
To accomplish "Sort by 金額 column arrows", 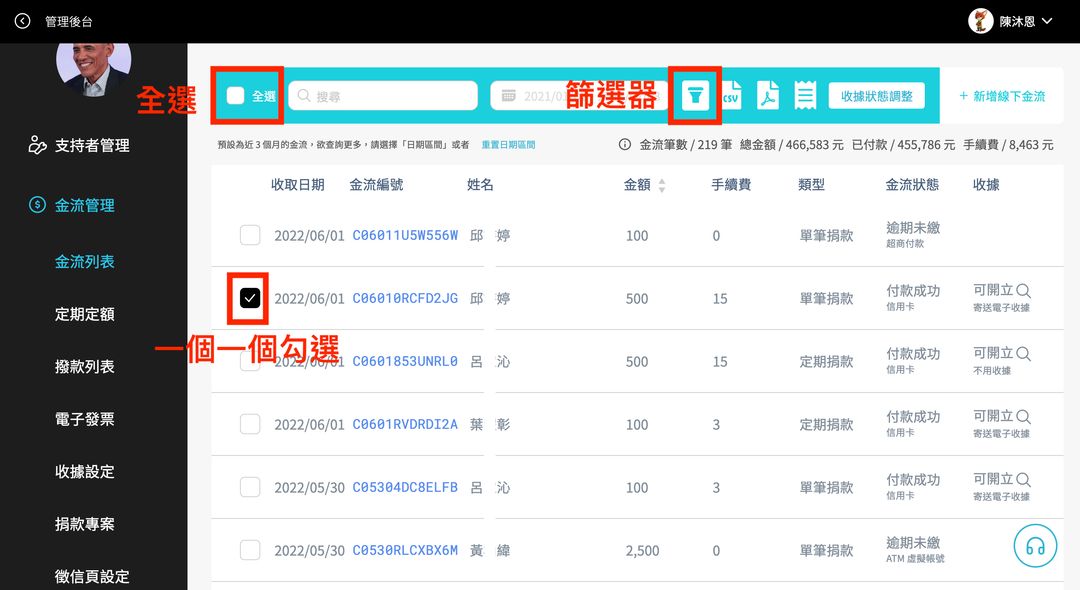I will [x=662, y=185].
